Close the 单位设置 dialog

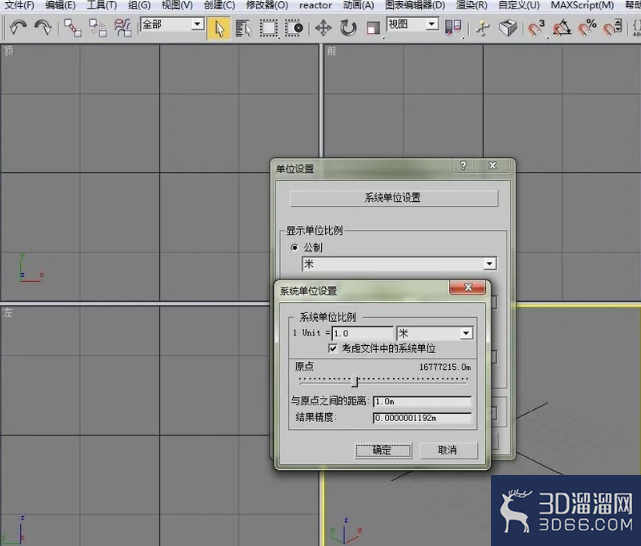[x=493, y=166]
